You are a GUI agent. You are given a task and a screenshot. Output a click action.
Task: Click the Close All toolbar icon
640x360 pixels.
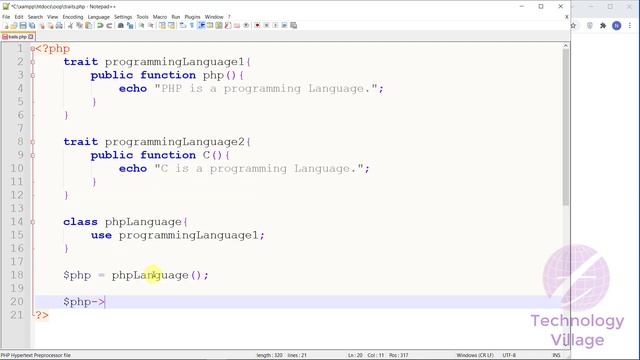[51, 25]
